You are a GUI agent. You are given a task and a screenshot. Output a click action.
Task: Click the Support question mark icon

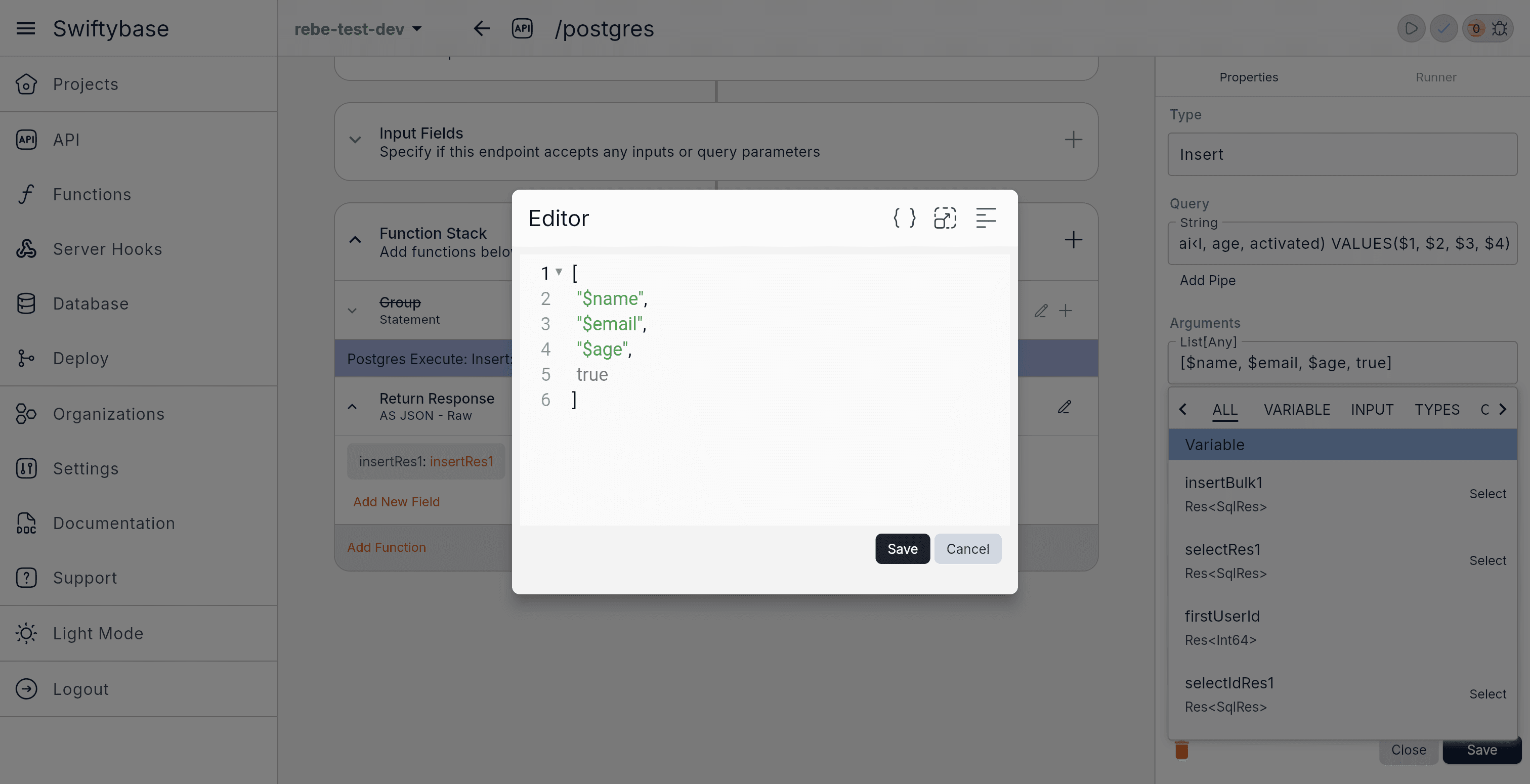tap(26, 577)
